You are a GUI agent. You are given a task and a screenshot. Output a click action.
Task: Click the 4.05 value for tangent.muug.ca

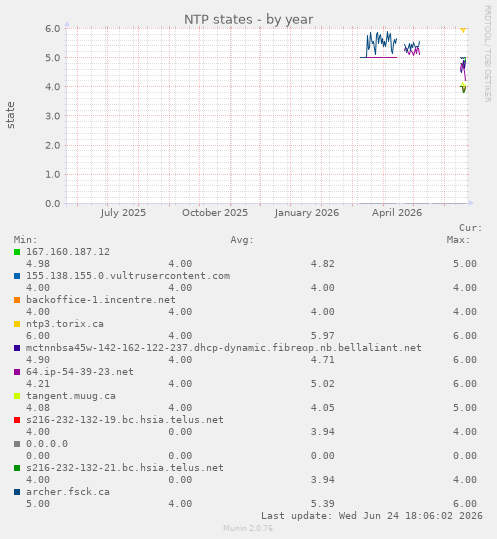[323, 408]
